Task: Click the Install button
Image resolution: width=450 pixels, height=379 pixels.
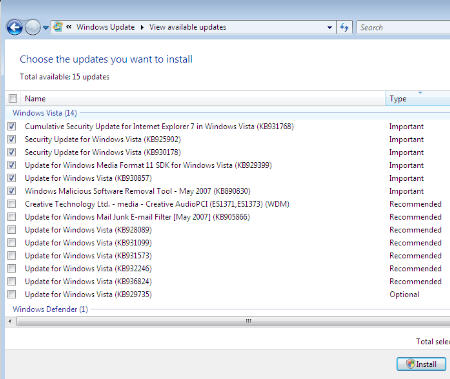Action: 421,364
